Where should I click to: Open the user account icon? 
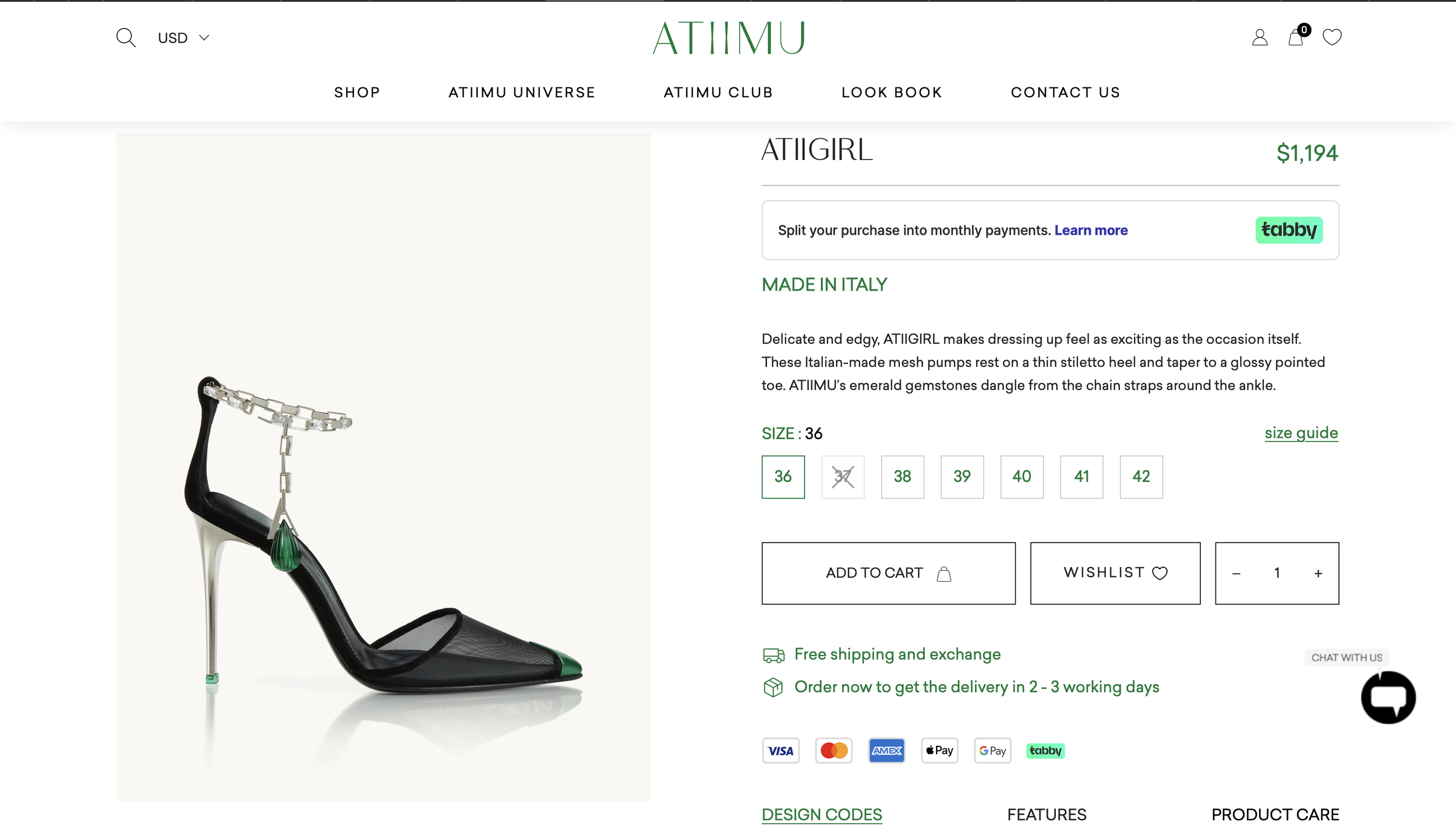tap(1260, 38)
